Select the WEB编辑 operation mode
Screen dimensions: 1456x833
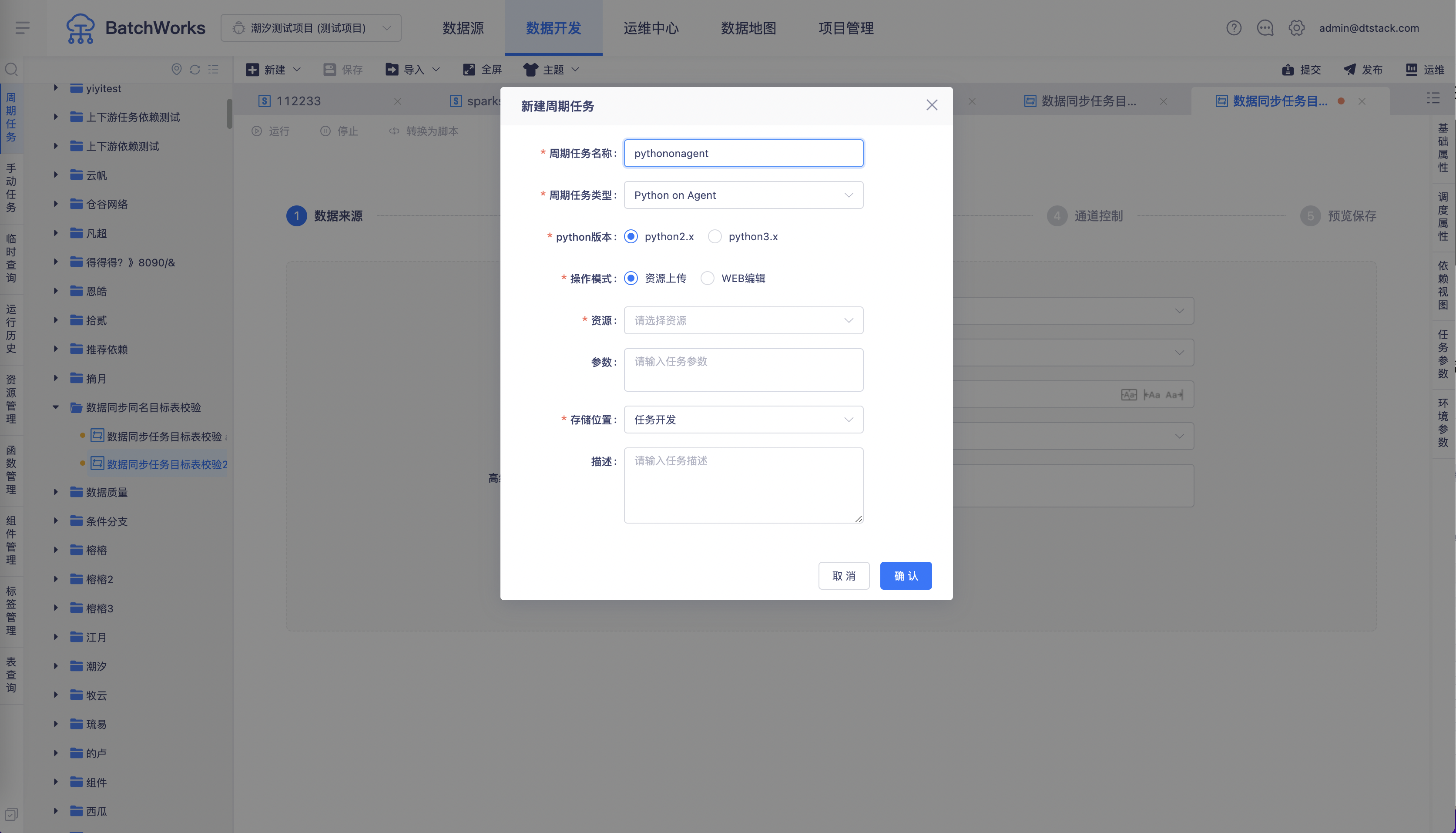point(708,278)
